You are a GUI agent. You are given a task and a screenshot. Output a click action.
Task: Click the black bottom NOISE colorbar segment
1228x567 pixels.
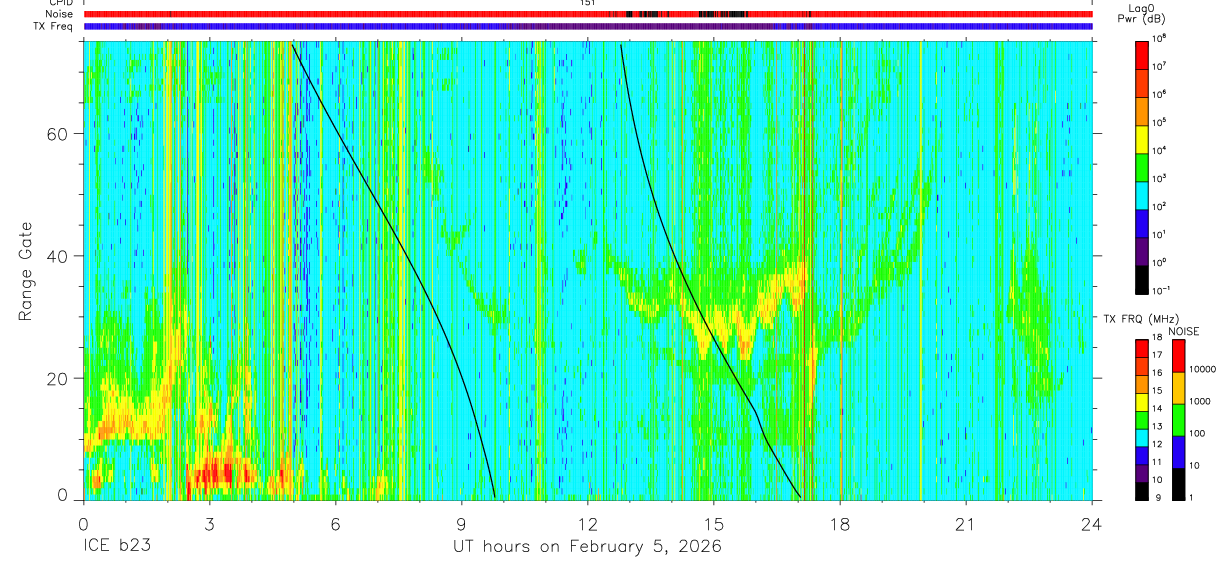[x=1179, y=484]
